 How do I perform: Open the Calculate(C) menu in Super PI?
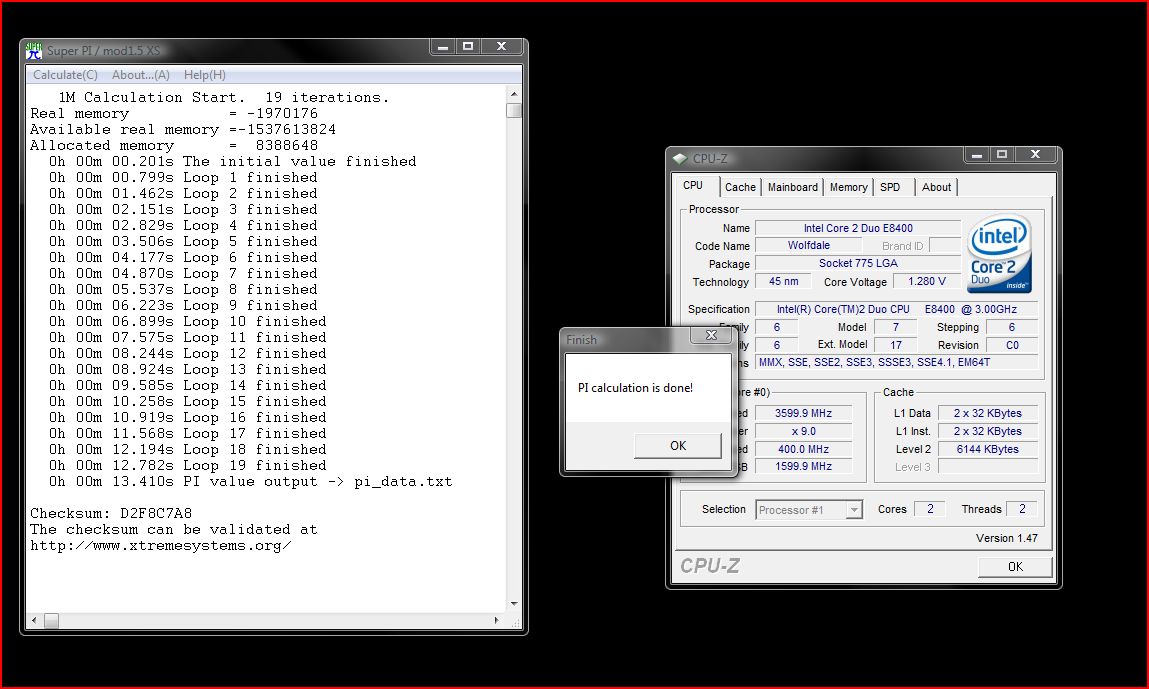pos(65,75)
